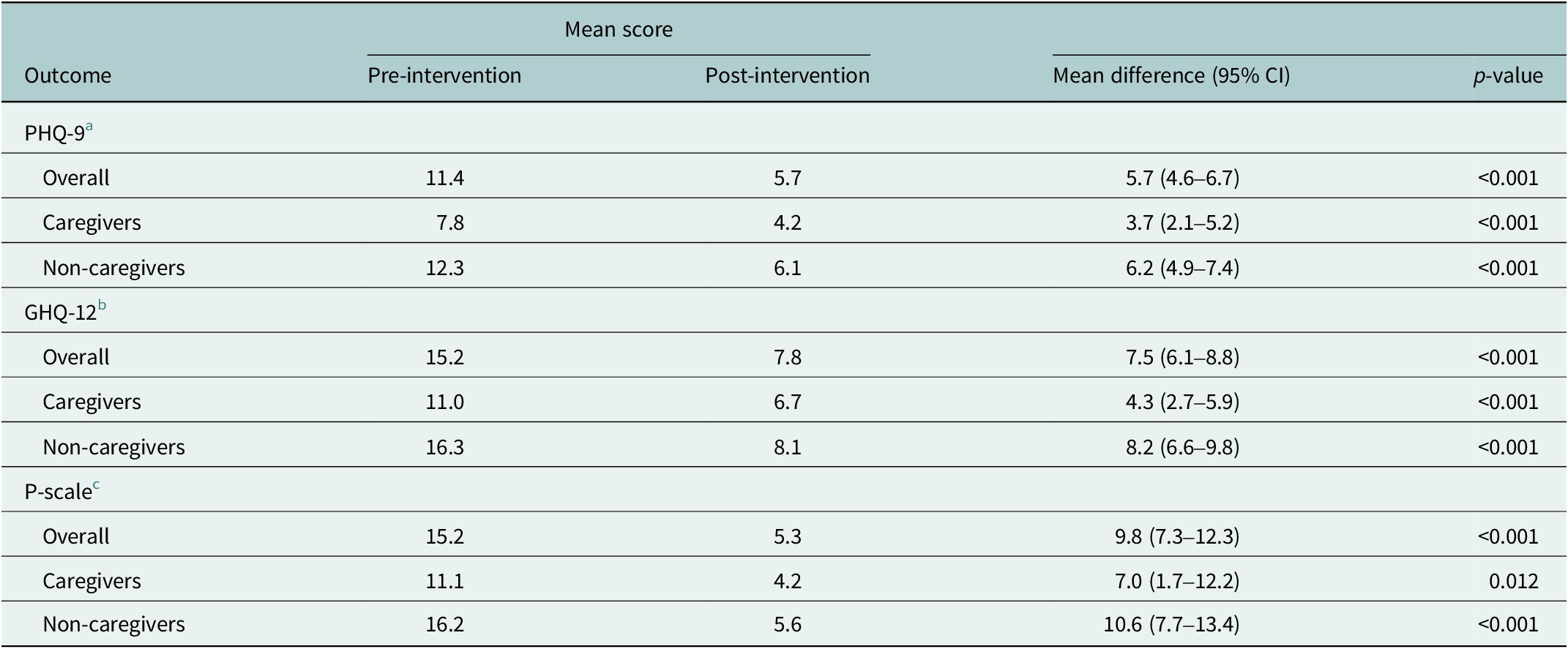
Task: Click the PHQ-9 section label
Action: tap(54, 133)
